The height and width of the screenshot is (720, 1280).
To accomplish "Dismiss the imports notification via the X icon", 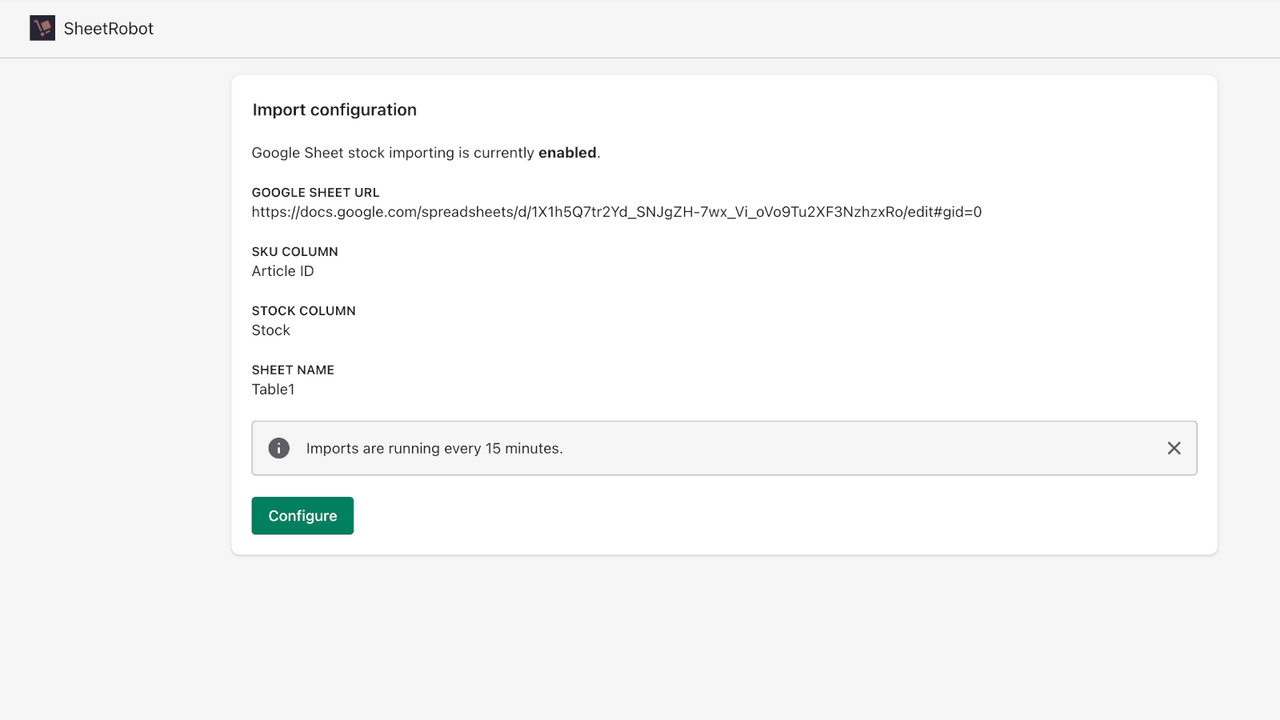I will pos(1174,448).
